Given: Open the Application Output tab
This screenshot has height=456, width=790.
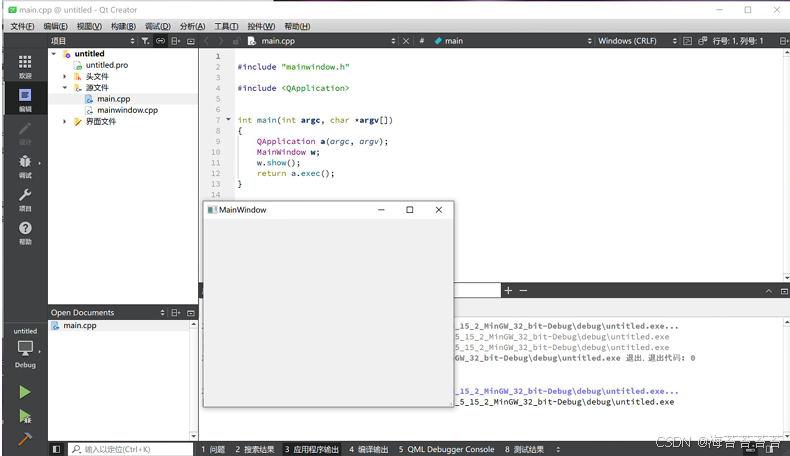Looking at the screenshot, I should coord(311,449).
